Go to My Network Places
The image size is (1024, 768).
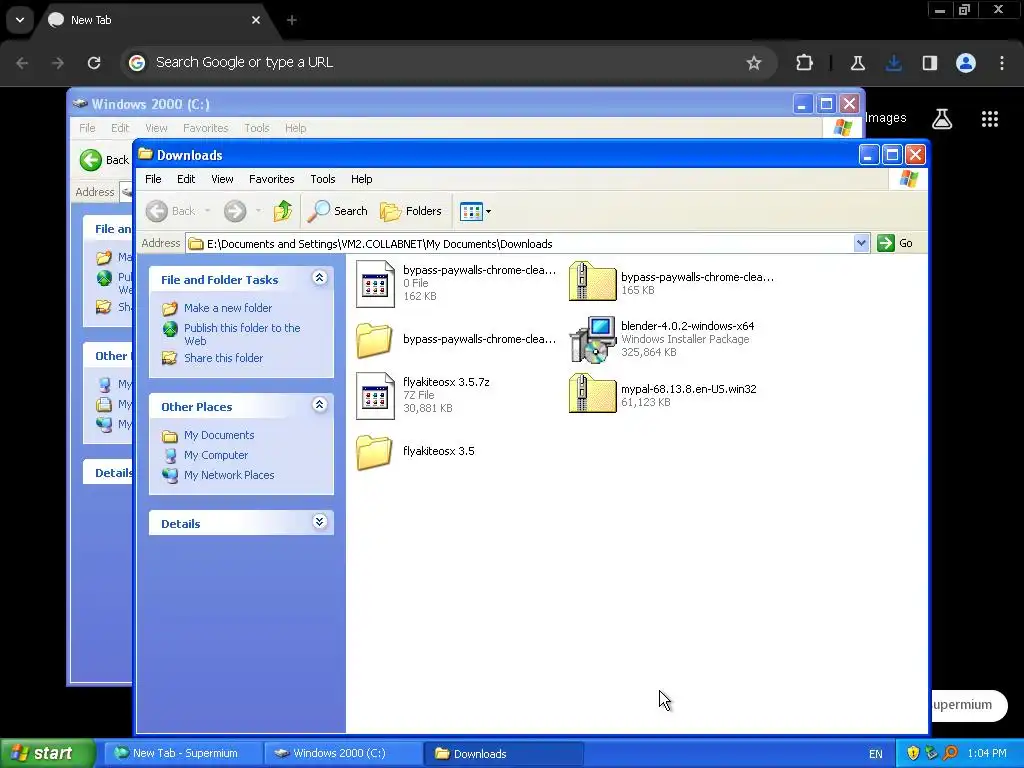tap(229, 475)
